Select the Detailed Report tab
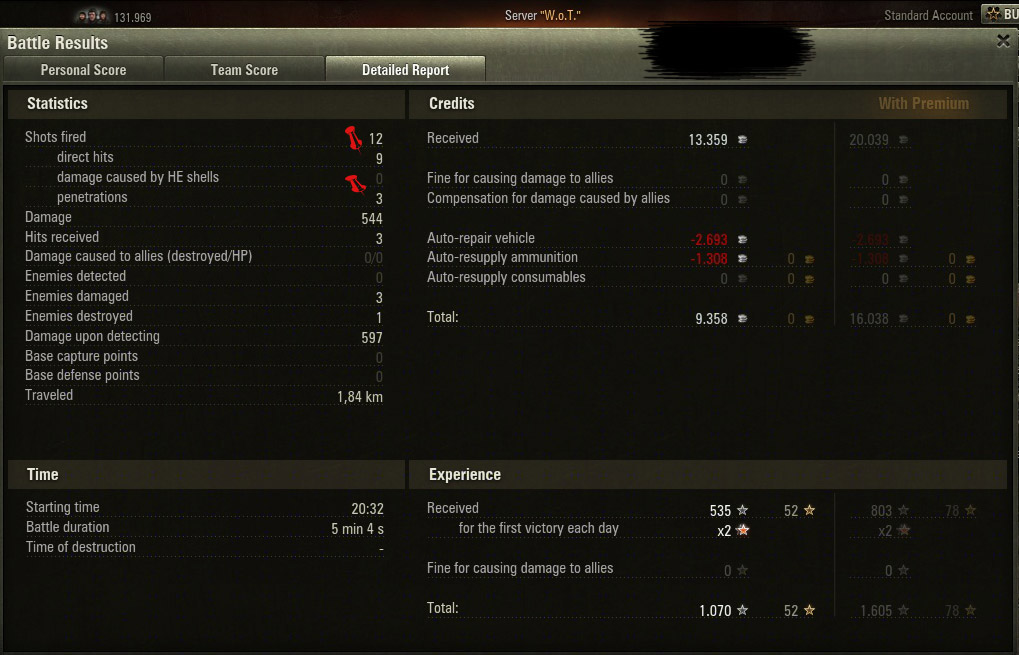The height and width of the screenshot is (655, 1019). (x=406, y=70)
